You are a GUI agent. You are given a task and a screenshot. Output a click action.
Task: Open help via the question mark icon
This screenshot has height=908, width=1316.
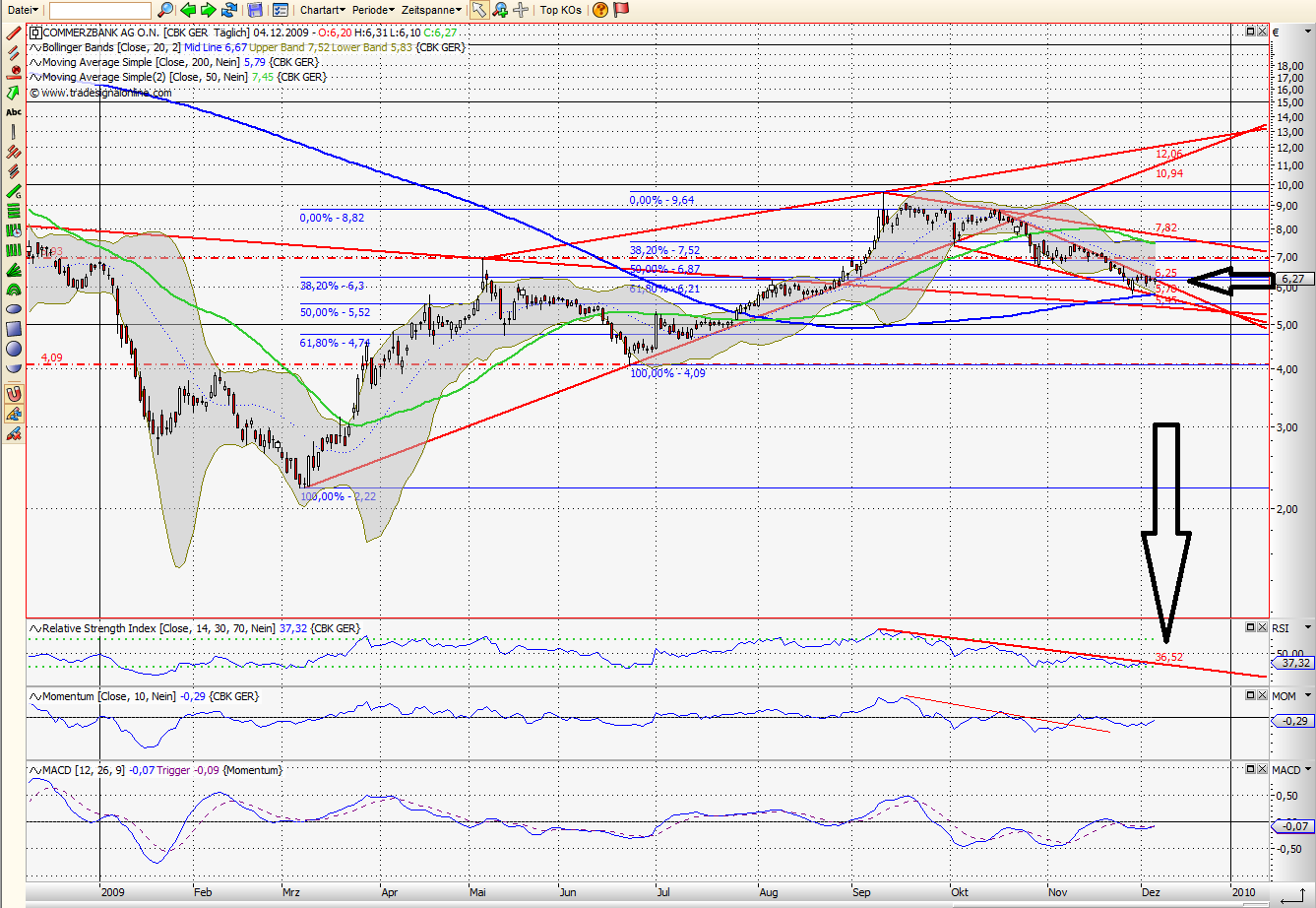click(602, 10)
